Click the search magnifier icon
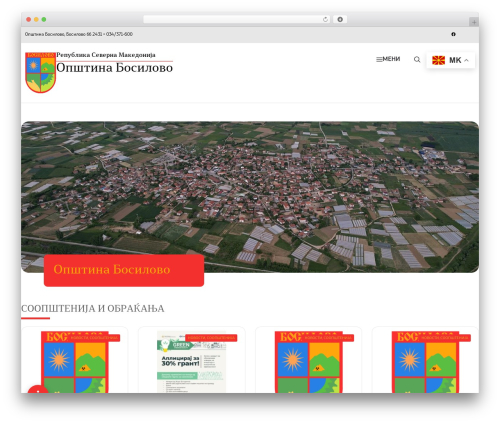The height and width of the screenshot is (423, 500). (x=417, y=60)
